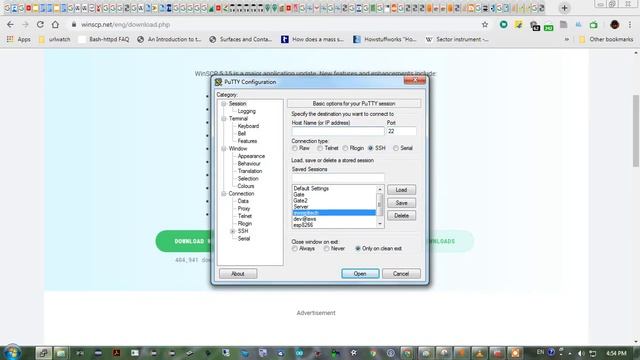The height and width of the screenshot is (360, 640).
Task: Click the Port field showing 22
Action: (x=401, y=131)
